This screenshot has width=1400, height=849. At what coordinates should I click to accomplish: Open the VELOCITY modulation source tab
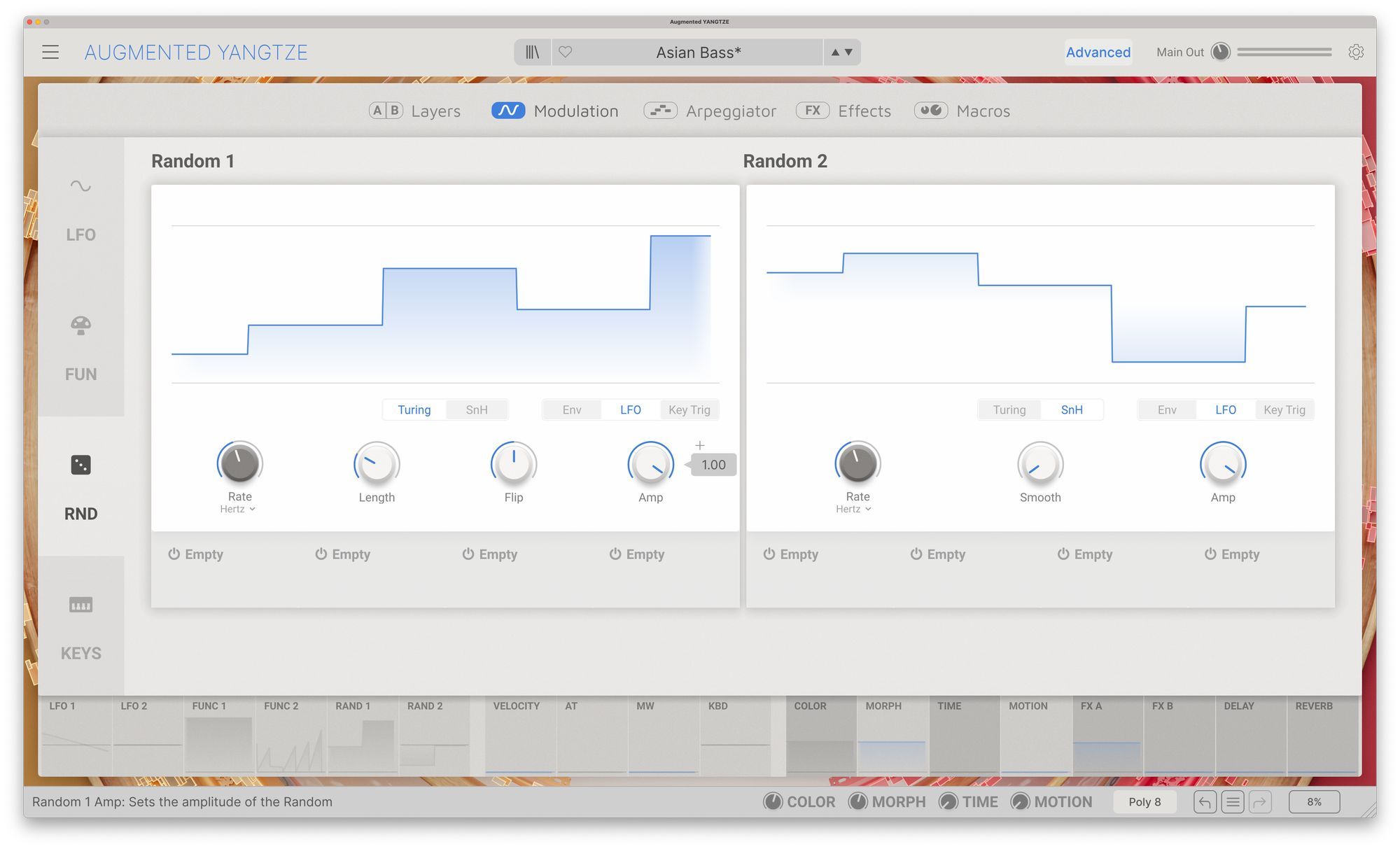pyautogui.click(x=520, y=735)
